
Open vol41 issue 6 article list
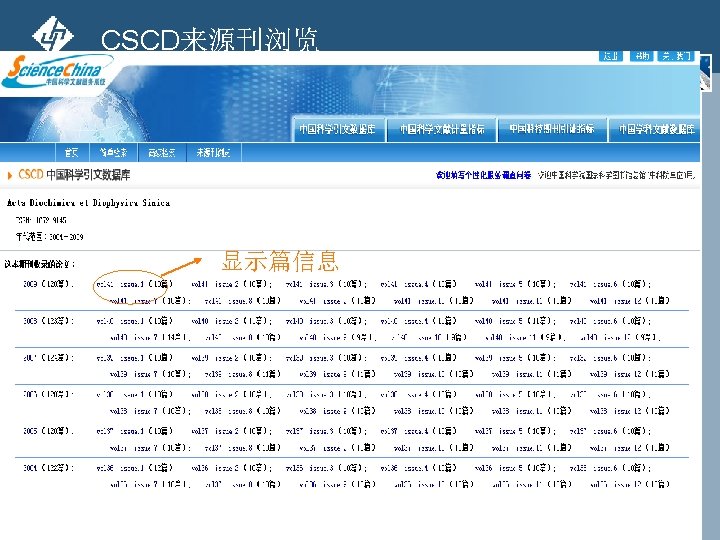[x=610, y=284]
